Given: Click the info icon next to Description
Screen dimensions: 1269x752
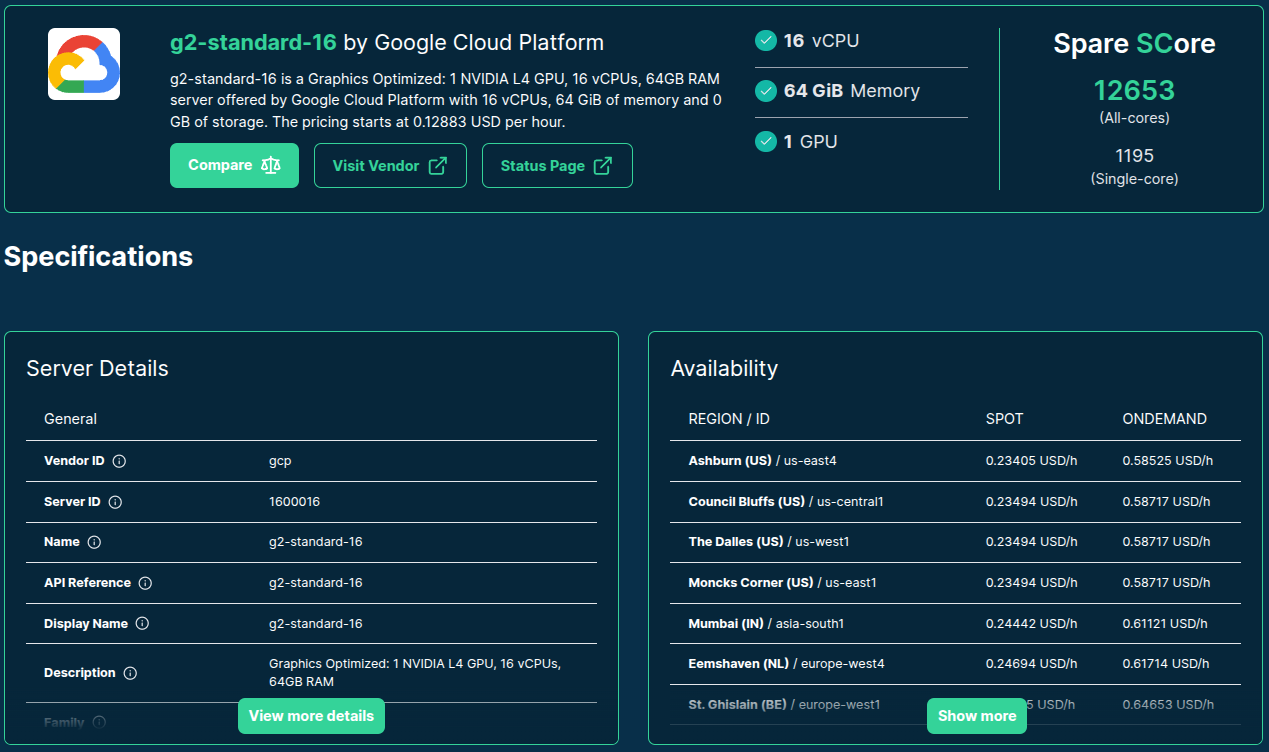Looking at the screenshot, I should (130, 673).
